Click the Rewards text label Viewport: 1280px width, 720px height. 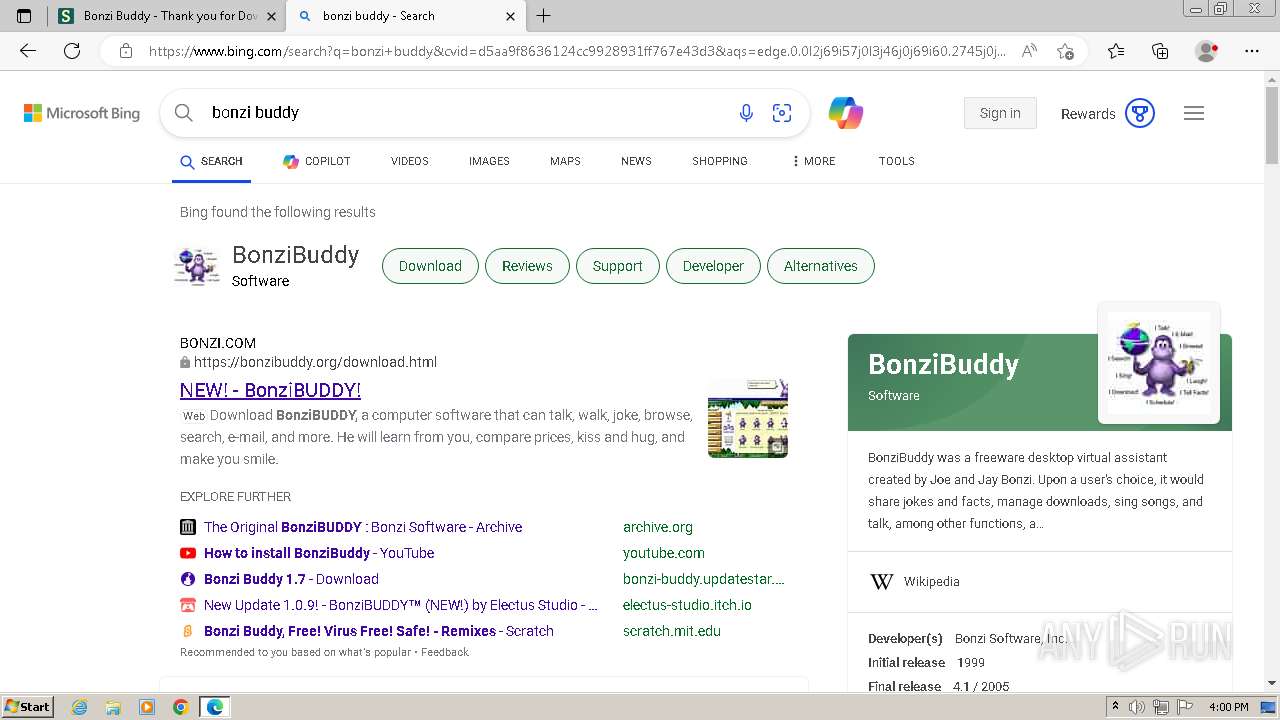tap(1088, 114)
